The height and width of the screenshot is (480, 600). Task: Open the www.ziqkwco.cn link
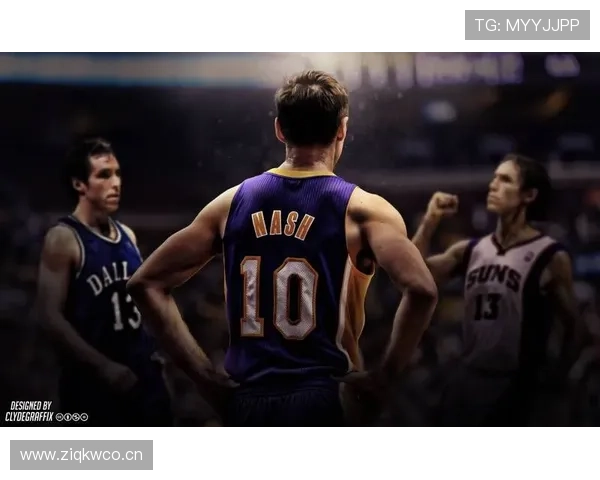pyautogui.click(x=84, y=455)
